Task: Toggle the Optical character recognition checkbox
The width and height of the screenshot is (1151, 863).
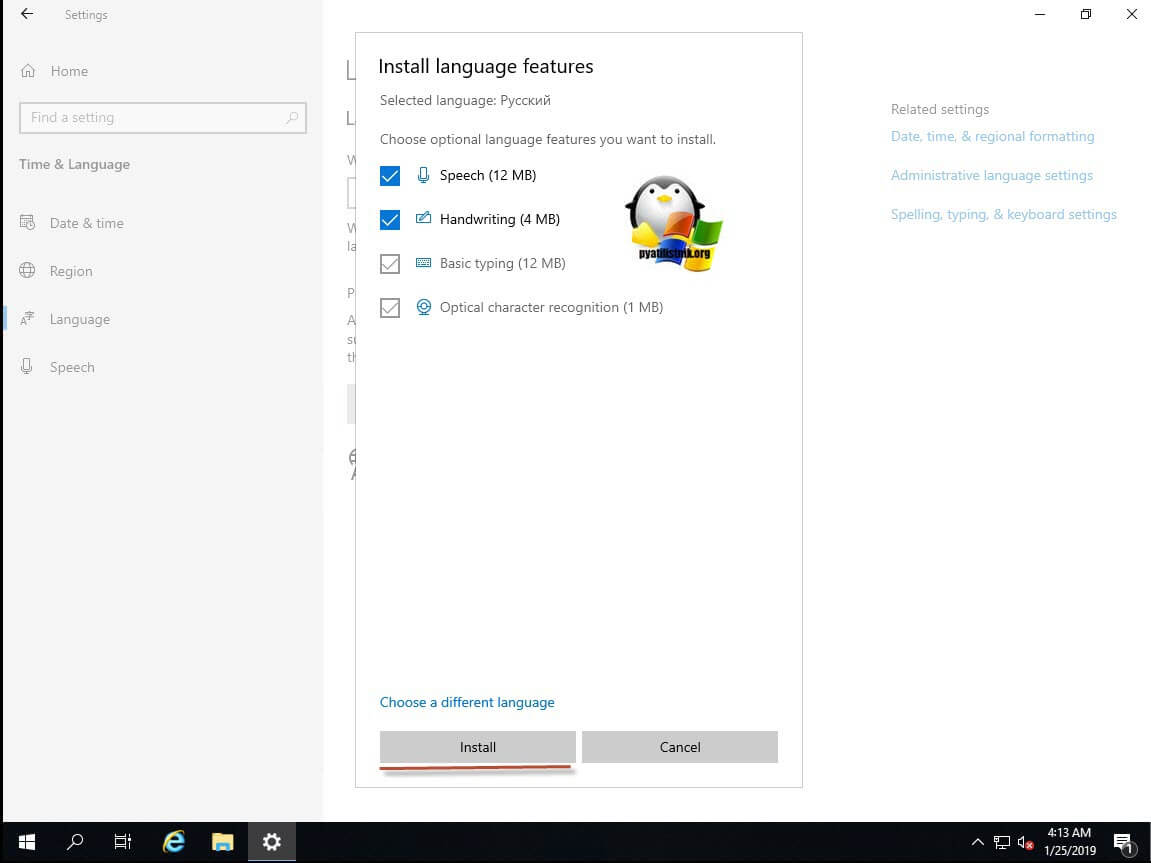Action: coord(390,308)
